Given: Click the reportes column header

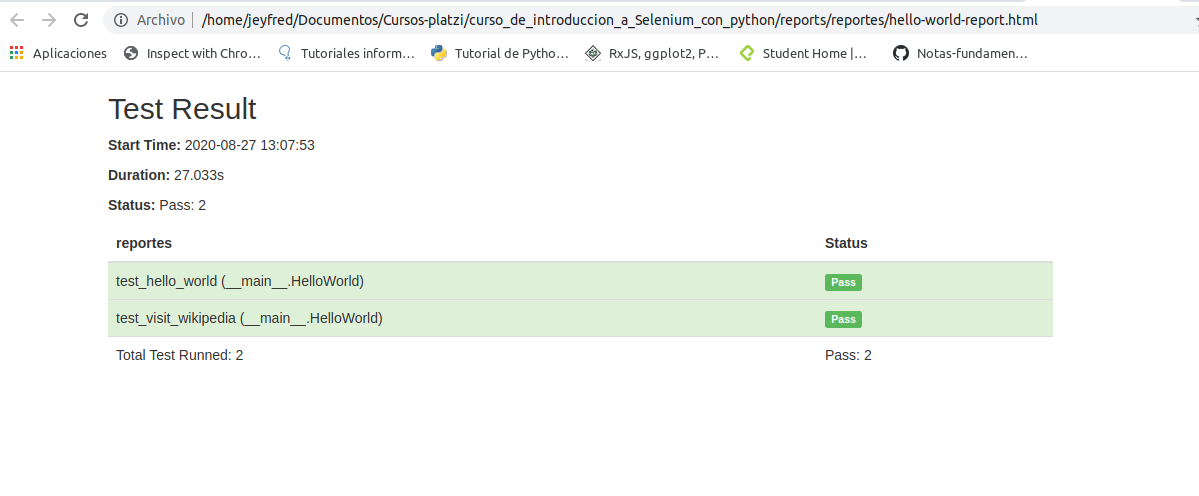Looking at the screenshot, I should [x=144, y=243].
